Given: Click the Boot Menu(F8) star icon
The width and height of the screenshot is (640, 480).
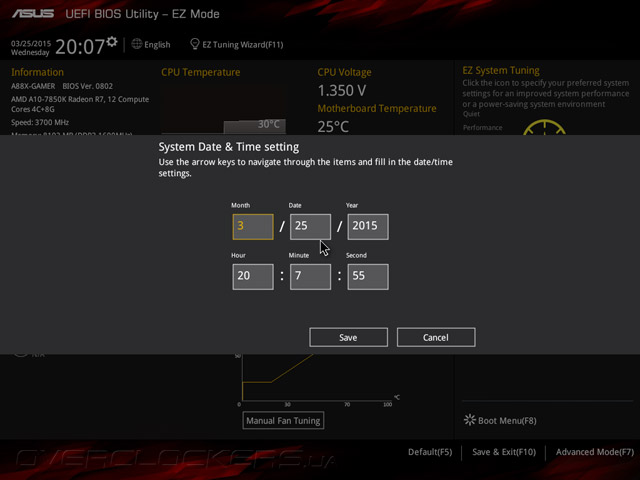Looking at the screenshot, I should (470, 420).
